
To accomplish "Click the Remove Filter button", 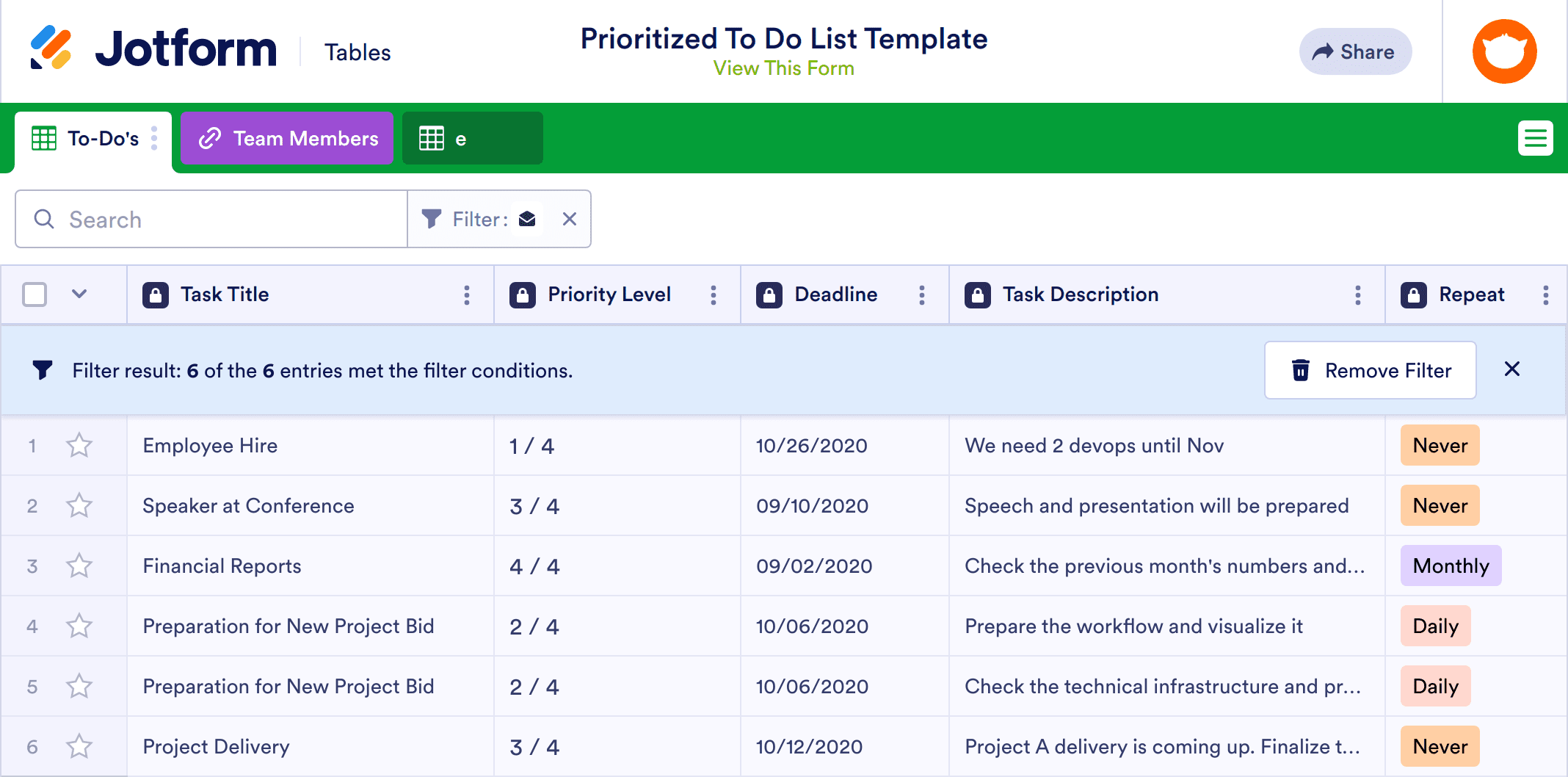I will pos(1370,370).
